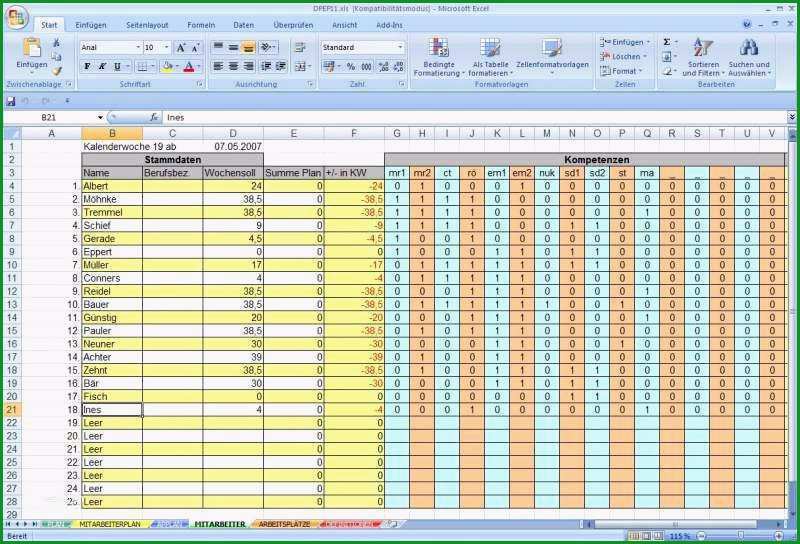The height and width of the screenshot is (544, 800).
Task: Switch to the Überprüfen ribbon tab
Action: tap(293, 25)
